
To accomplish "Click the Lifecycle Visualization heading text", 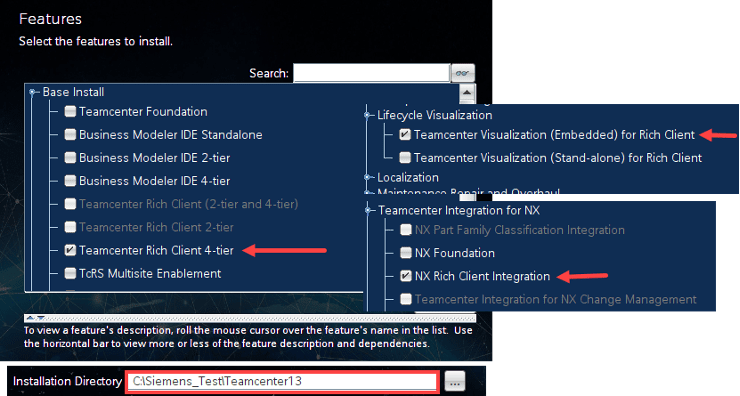I will tap(435, 115).
